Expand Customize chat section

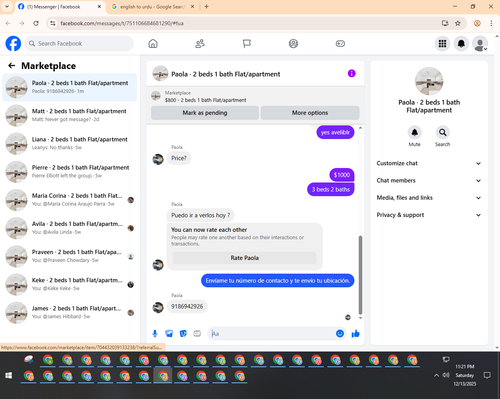[x=429, y=163]
